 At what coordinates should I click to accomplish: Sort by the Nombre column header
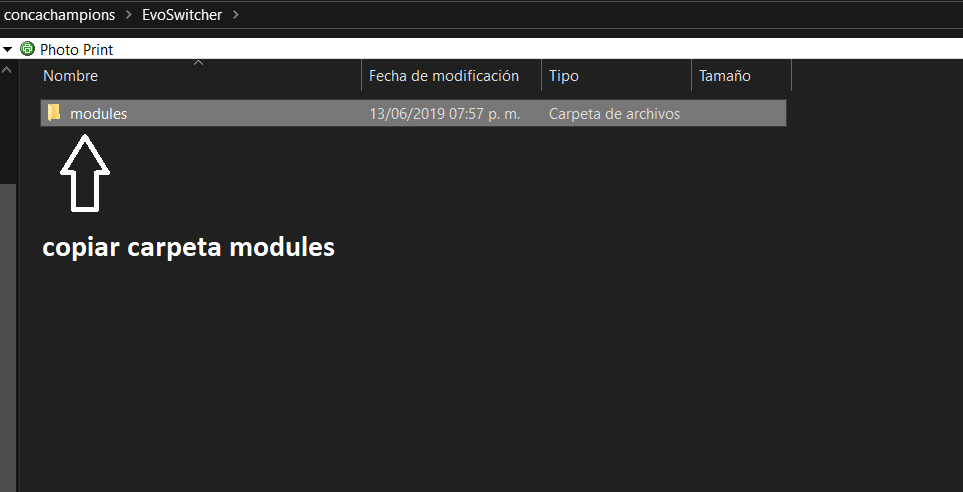70,76
